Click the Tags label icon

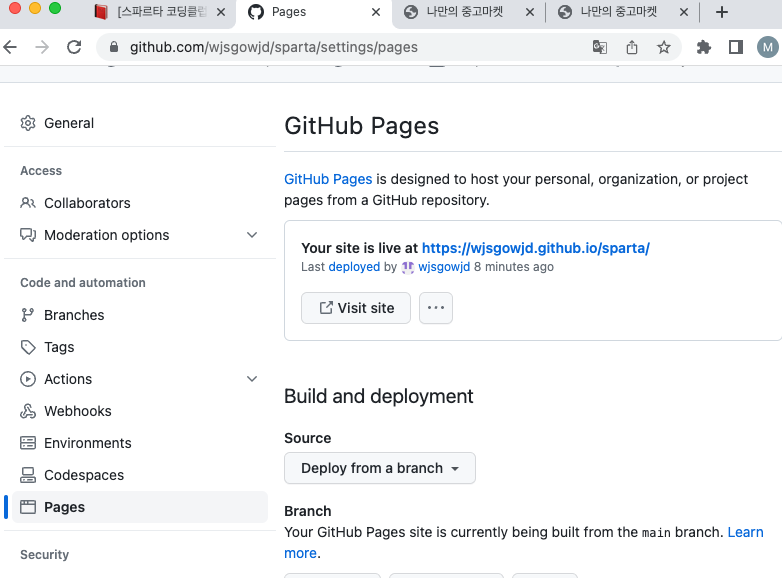[x=28, y=347]
